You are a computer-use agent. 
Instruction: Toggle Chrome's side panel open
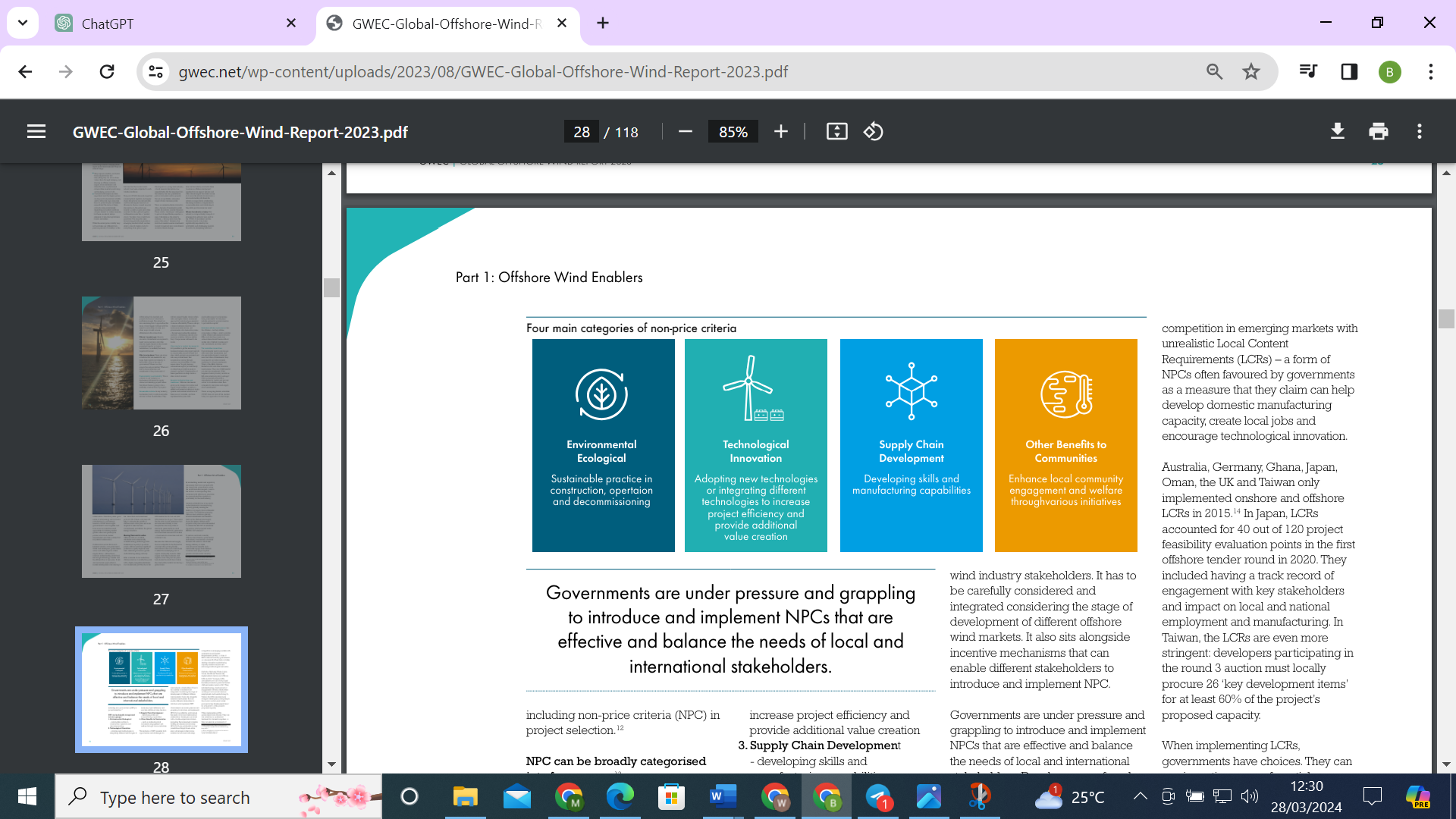(x=1348, y=72)
